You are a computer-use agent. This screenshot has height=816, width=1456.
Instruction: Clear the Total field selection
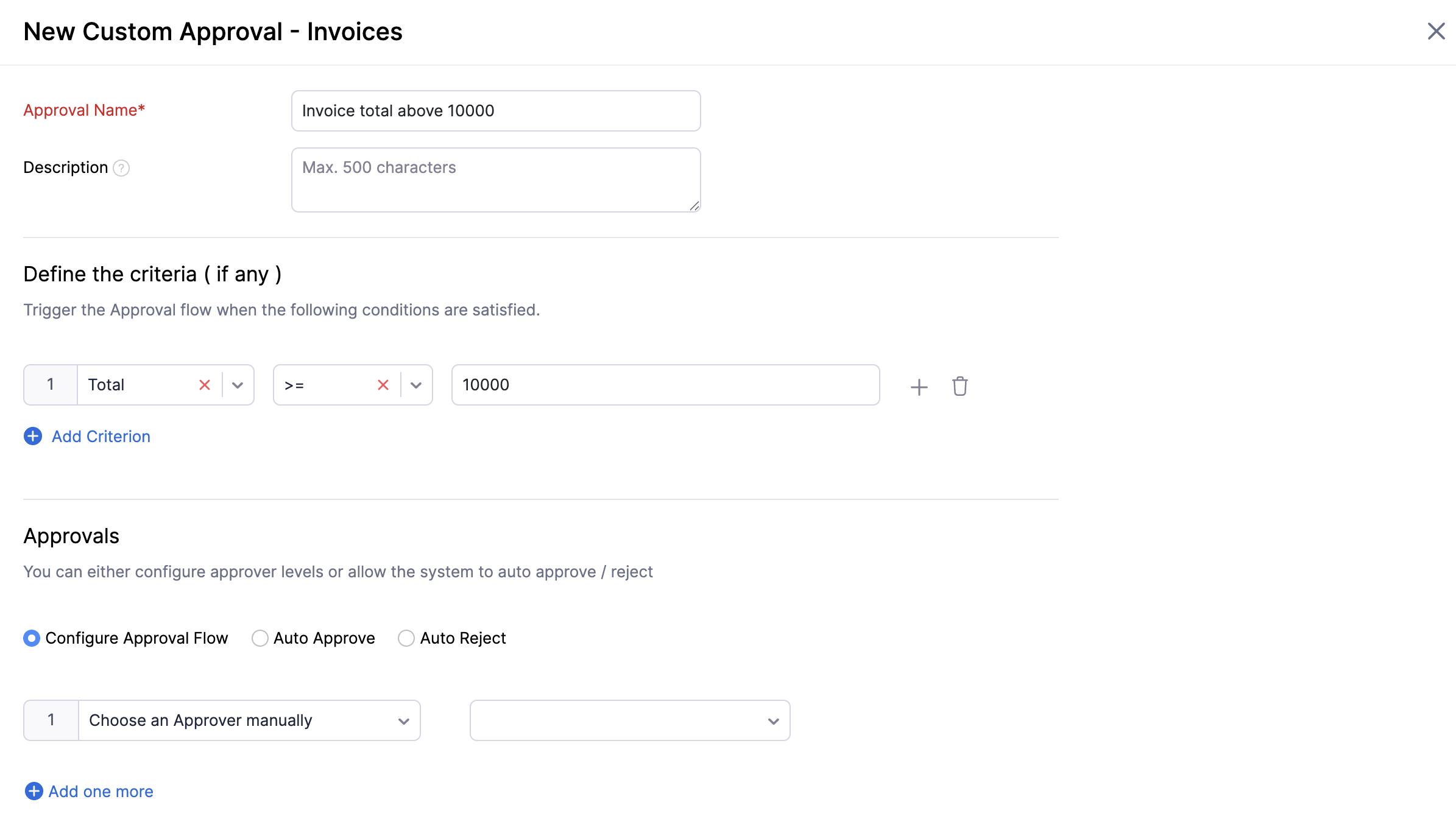coord(204,385)
